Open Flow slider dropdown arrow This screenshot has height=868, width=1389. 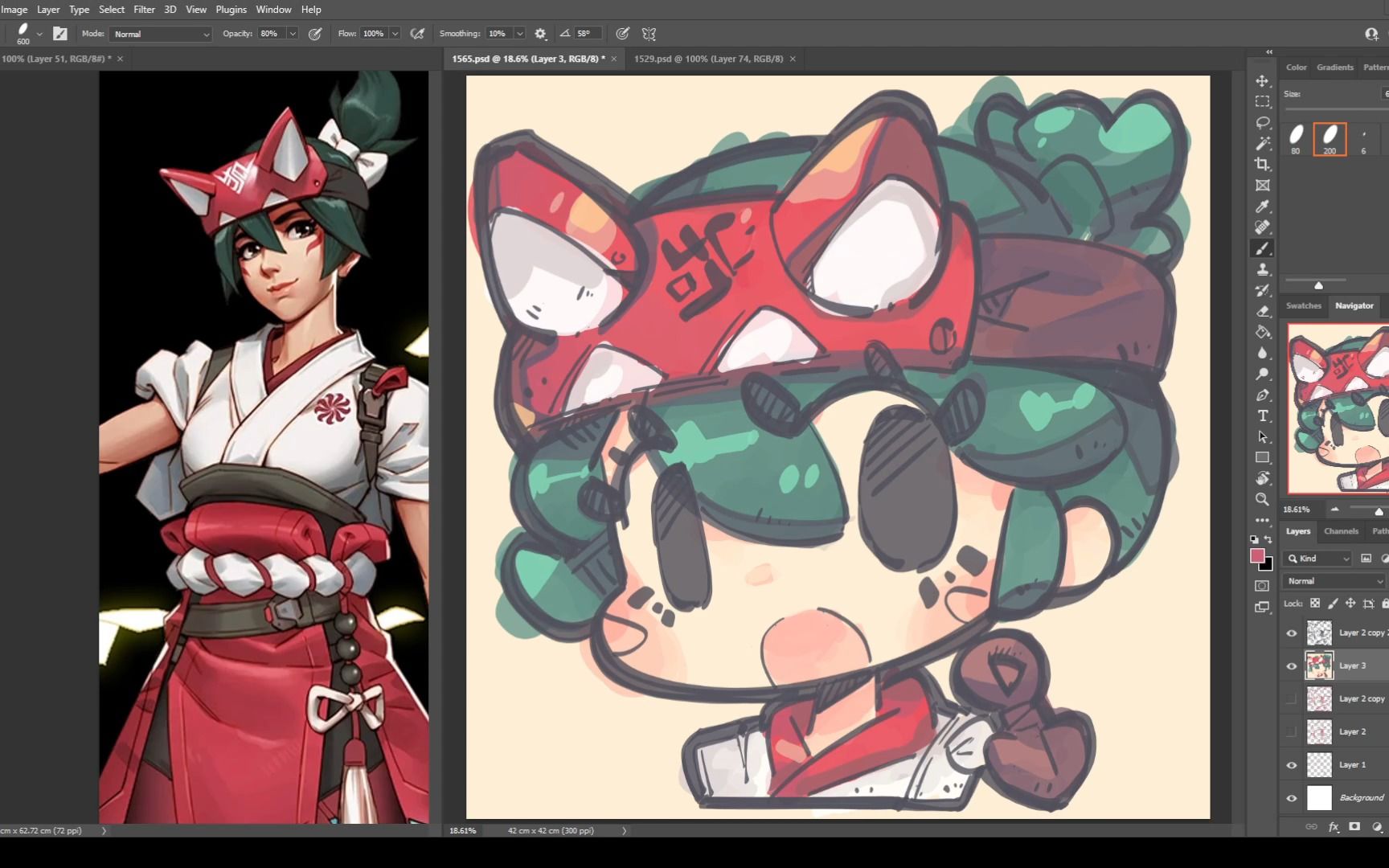tap(395, 34)
